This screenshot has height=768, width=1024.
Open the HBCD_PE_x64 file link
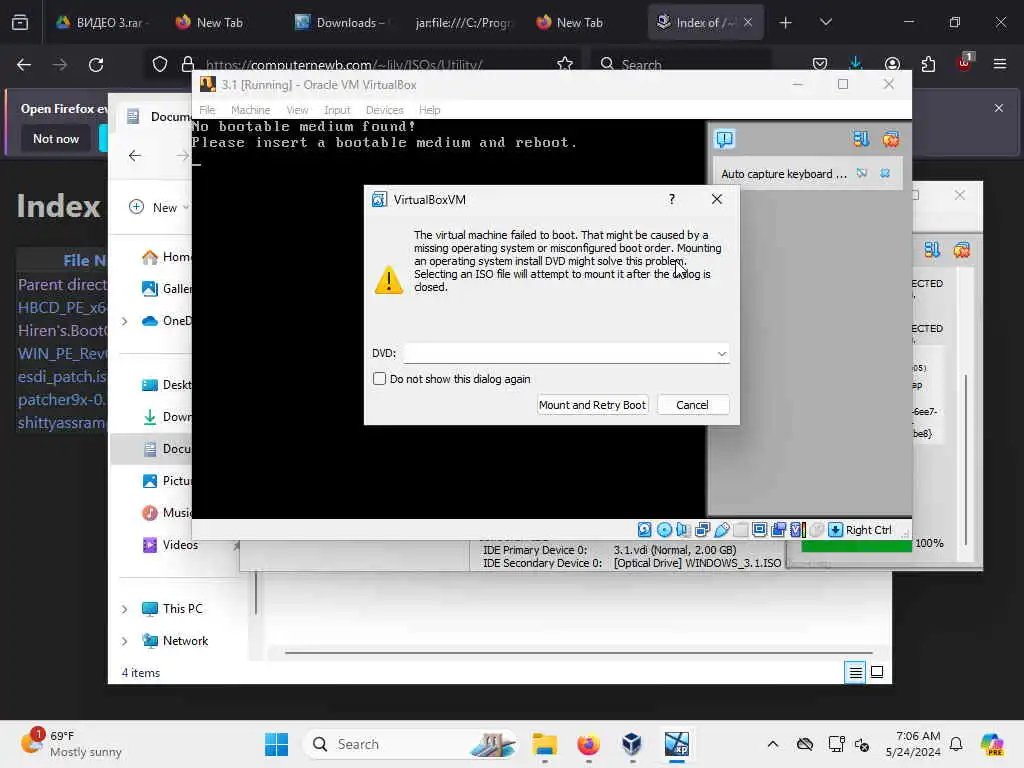pyautogui.click(x=61, y=307)
